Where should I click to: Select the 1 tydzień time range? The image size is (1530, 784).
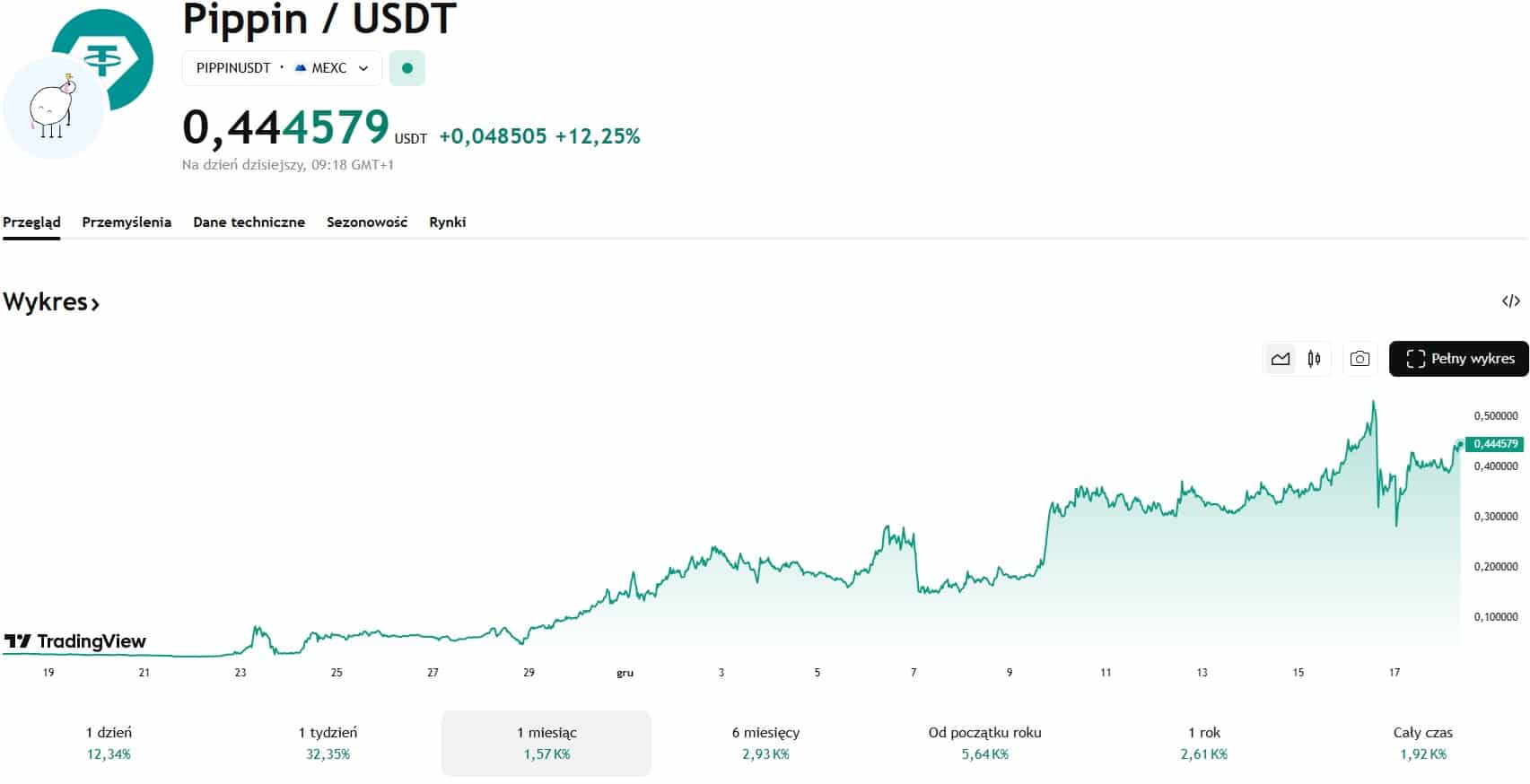(x=328, y=743)
